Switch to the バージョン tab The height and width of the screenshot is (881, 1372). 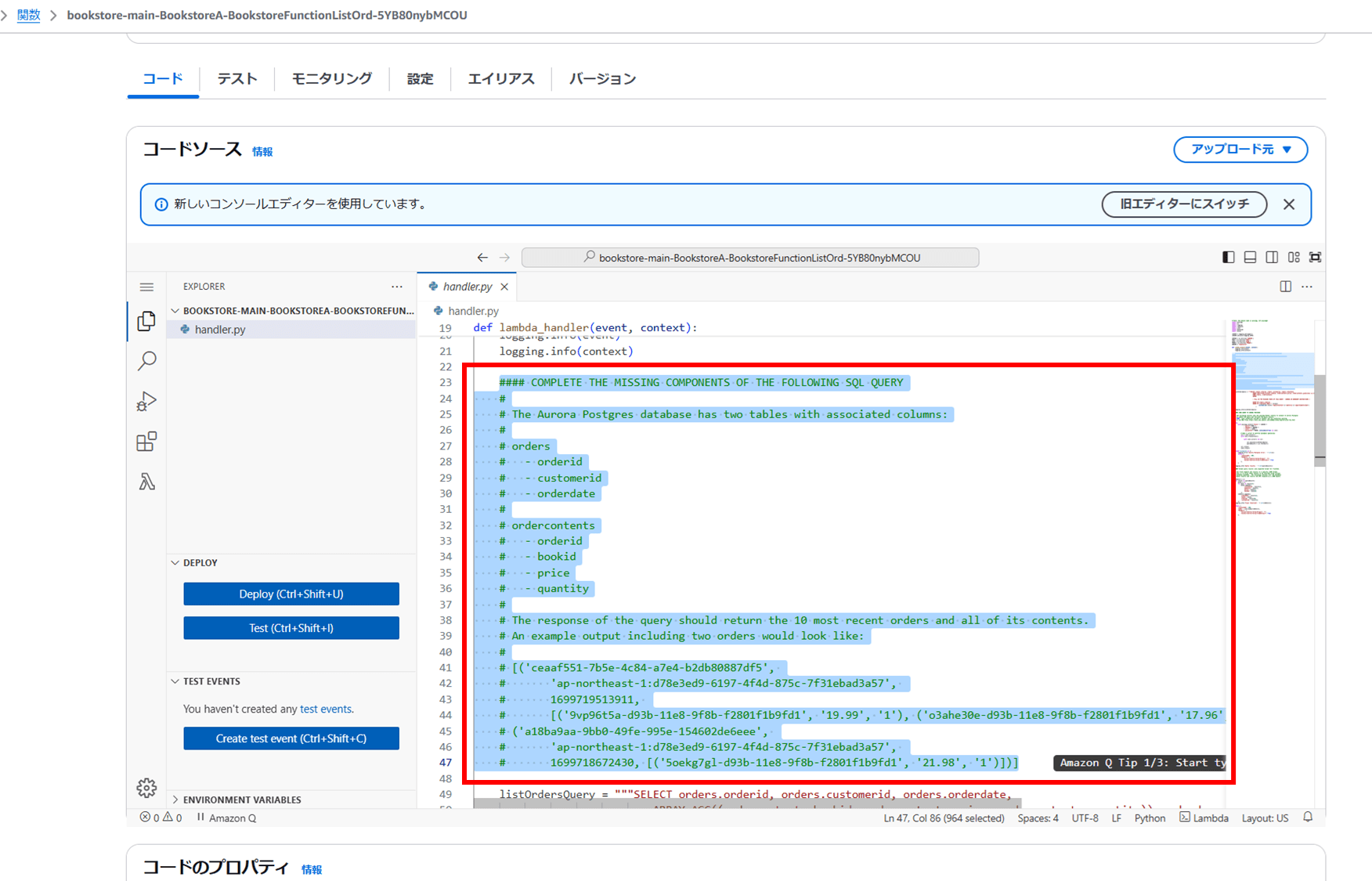coord(602,78)
